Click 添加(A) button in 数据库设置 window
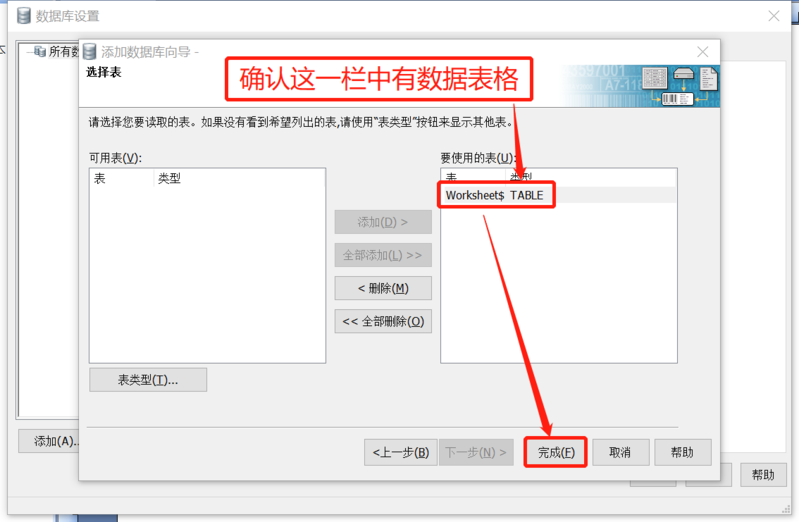 pos(50,441)
